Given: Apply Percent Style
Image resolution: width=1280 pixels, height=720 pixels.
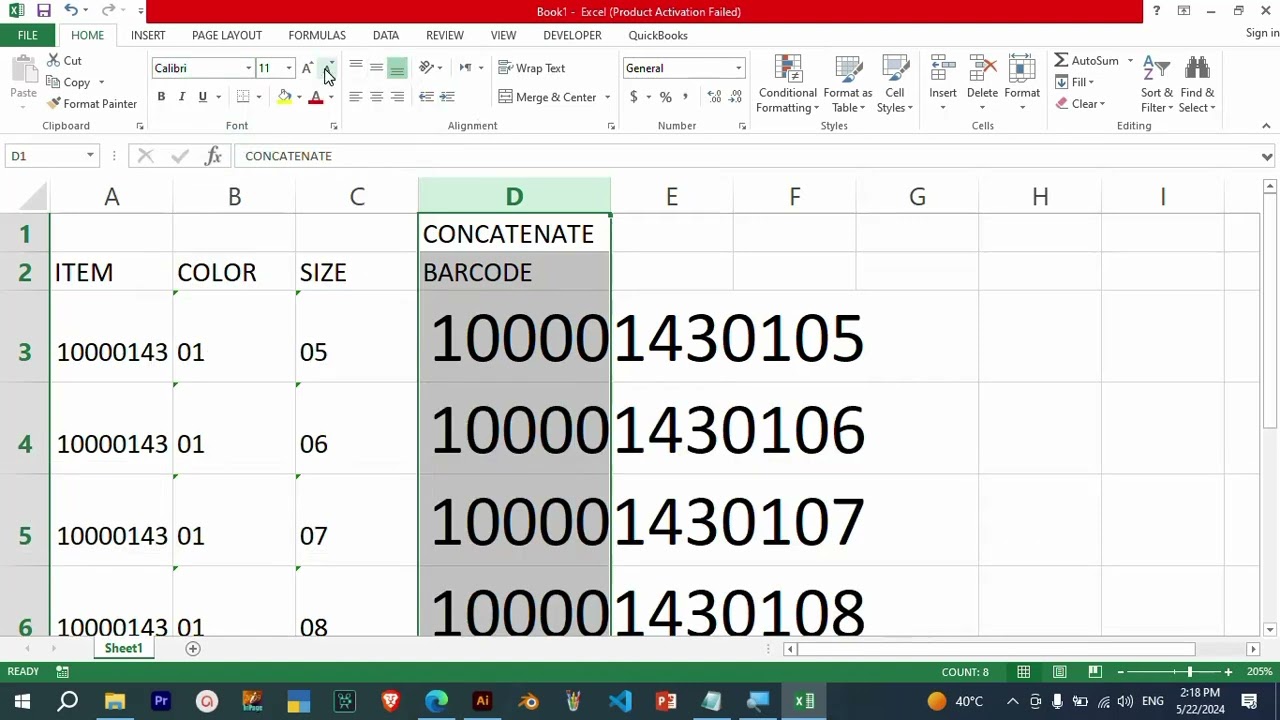Looking at the screenshot, I should 666,97.
